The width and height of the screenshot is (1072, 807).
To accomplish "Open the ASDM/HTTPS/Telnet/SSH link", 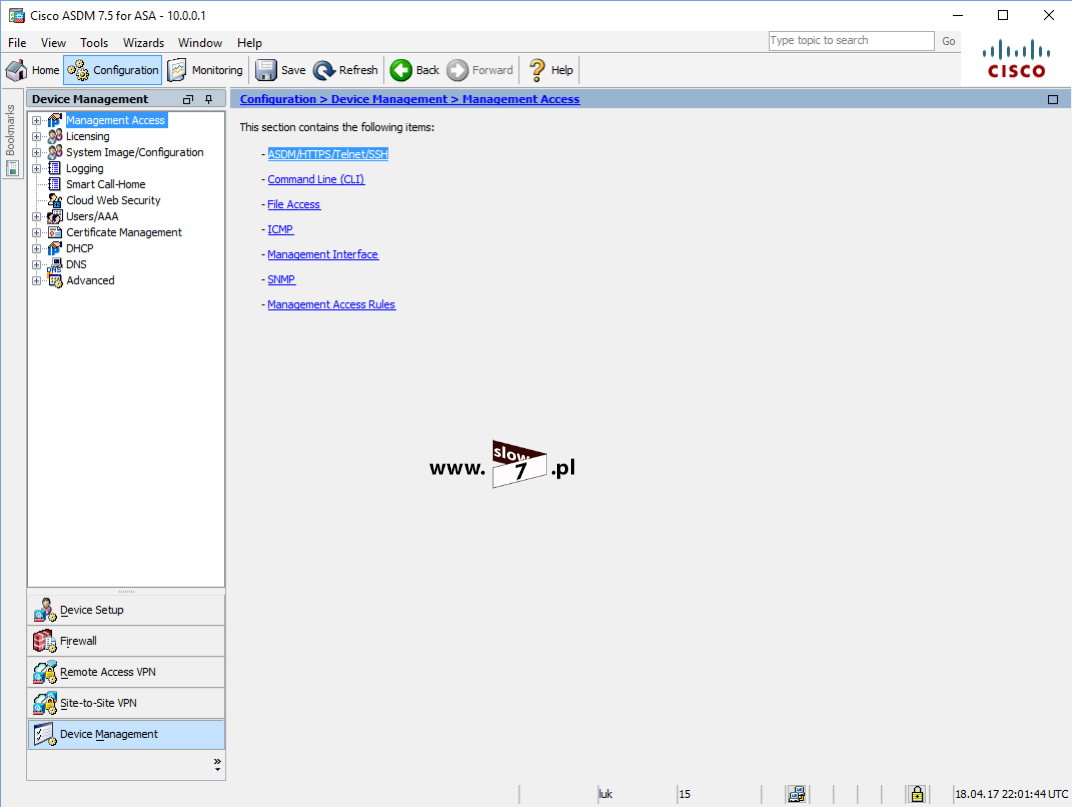I will point(327,154).
